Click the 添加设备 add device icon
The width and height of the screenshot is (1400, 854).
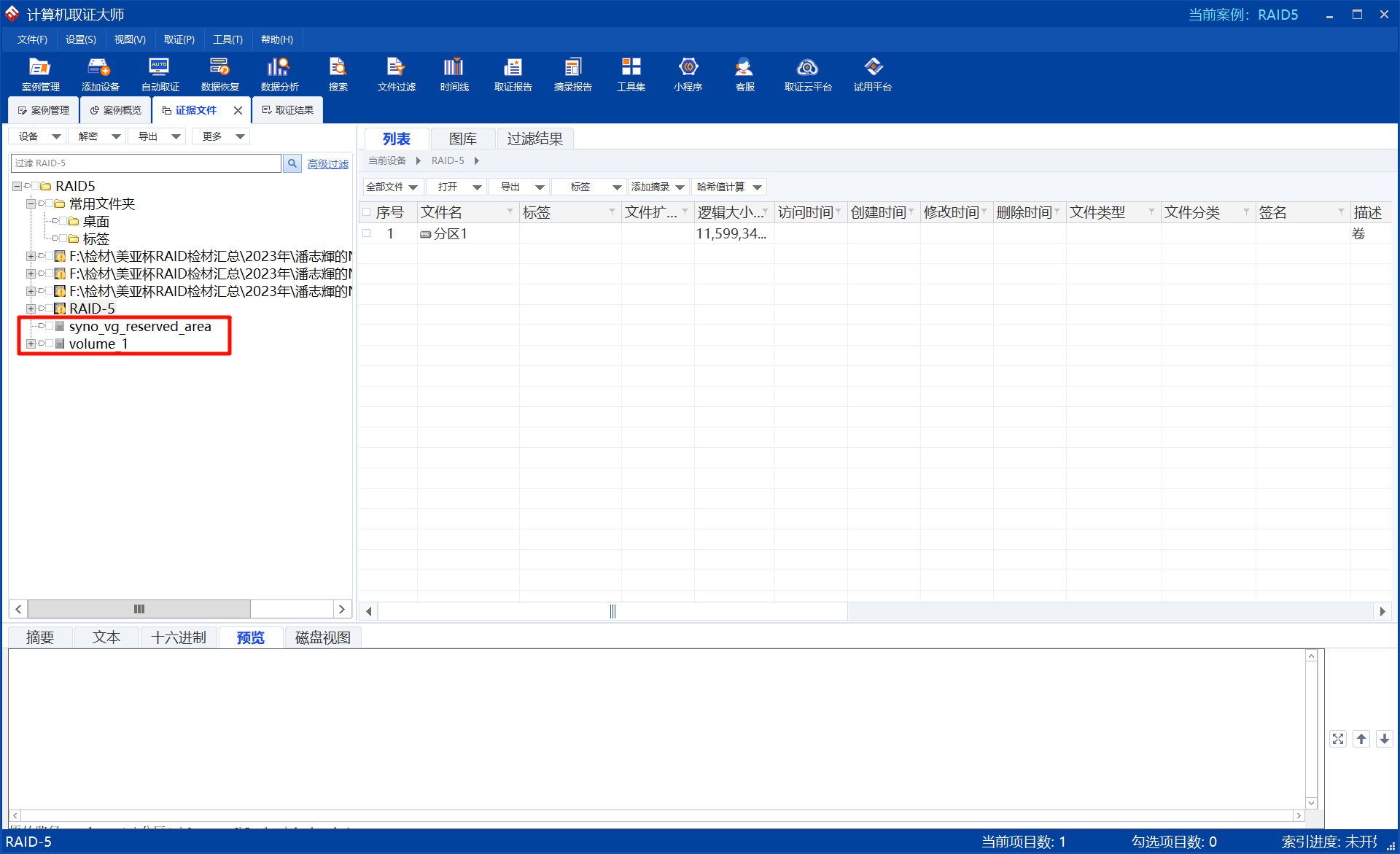(x=100, y=74)
